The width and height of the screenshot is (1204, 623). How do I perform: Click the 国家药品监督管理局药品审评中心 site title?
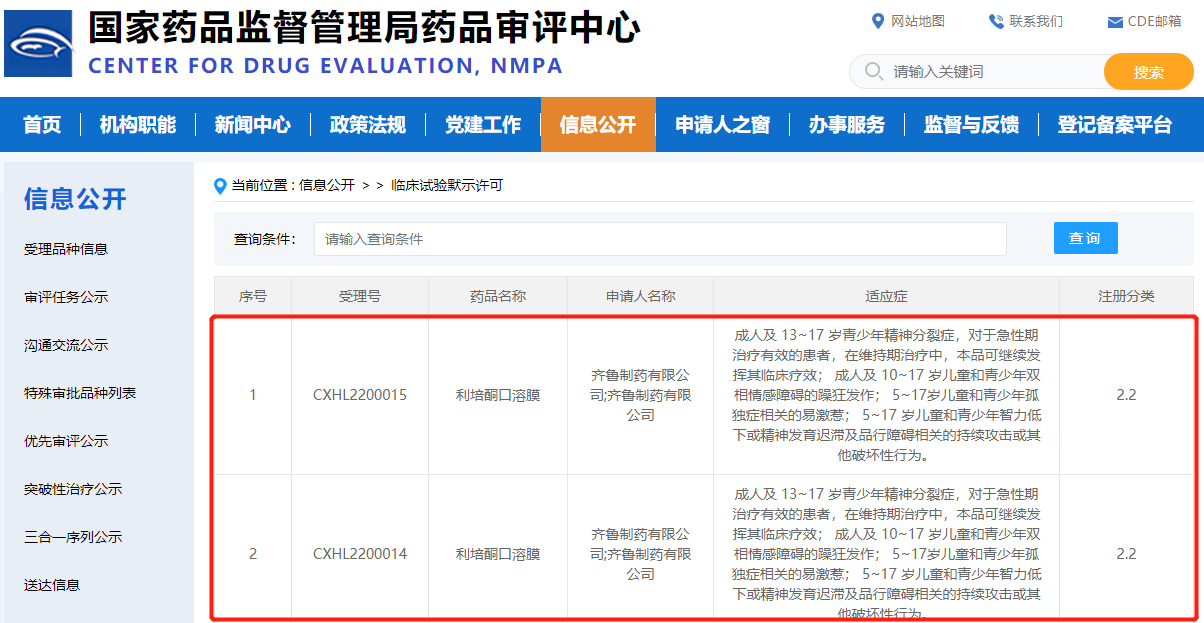point(364,29)
